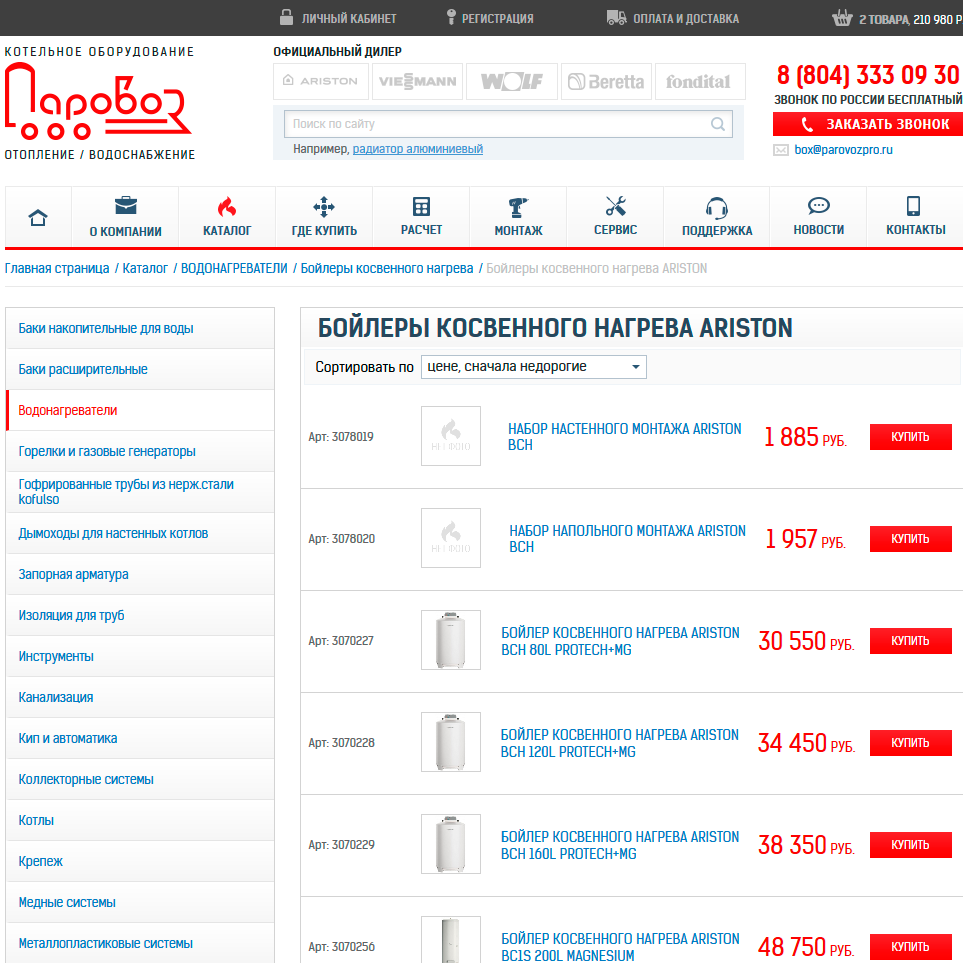Buy the Набор настенного монтажа Ariston
Screen dimensions: 963x963
click(x=910, y=437)
